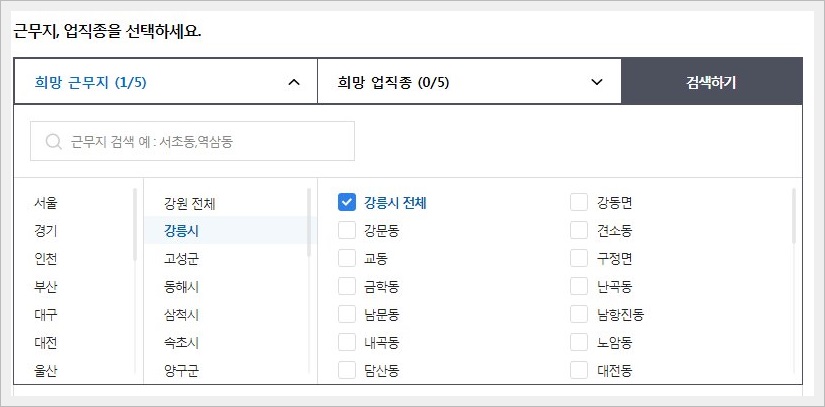This screenshot has width=825, height=407.
Task: Check the 남항진동 checkbox
Action: point(579,314)
